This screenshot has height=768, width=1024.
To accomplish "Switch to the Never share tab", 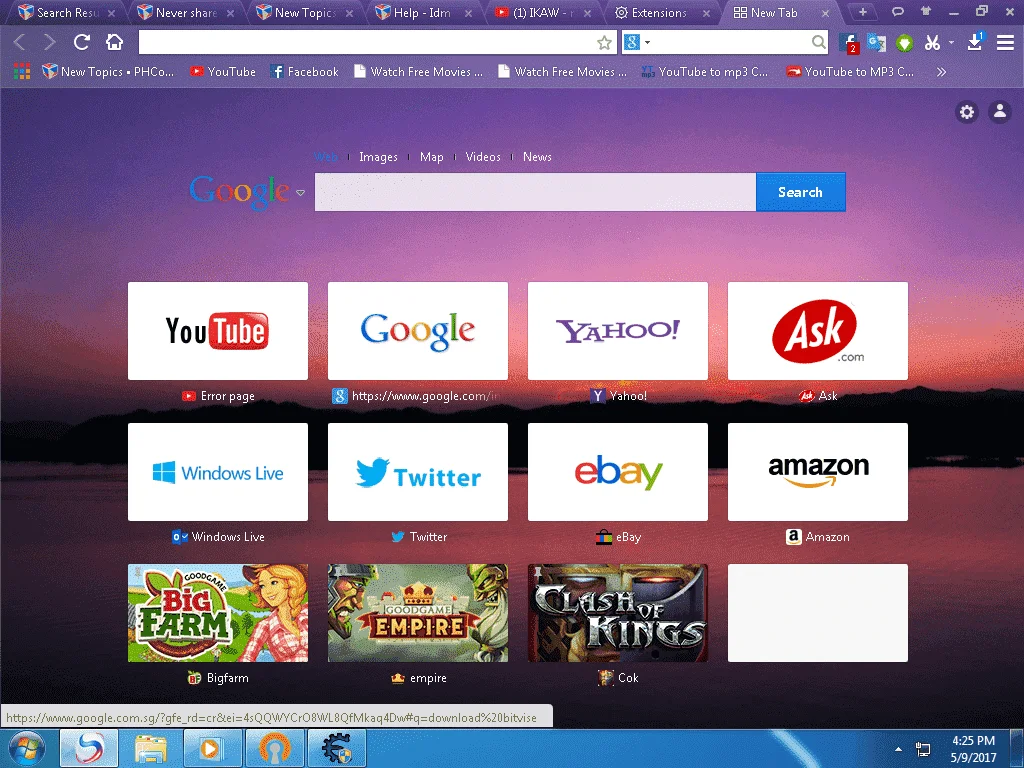I will 186,12.
